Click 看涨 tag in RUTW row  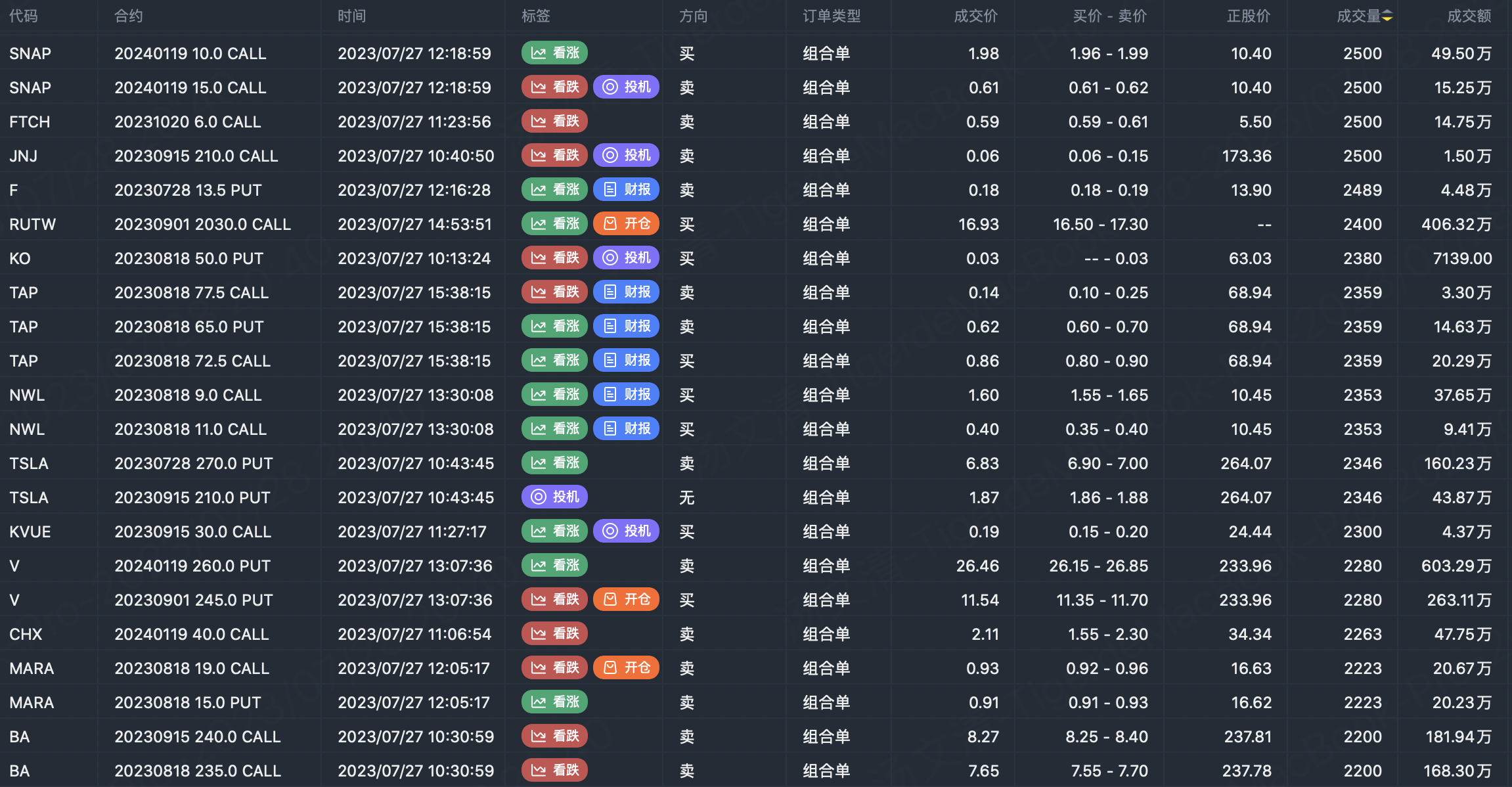click(x=554, y=224)
